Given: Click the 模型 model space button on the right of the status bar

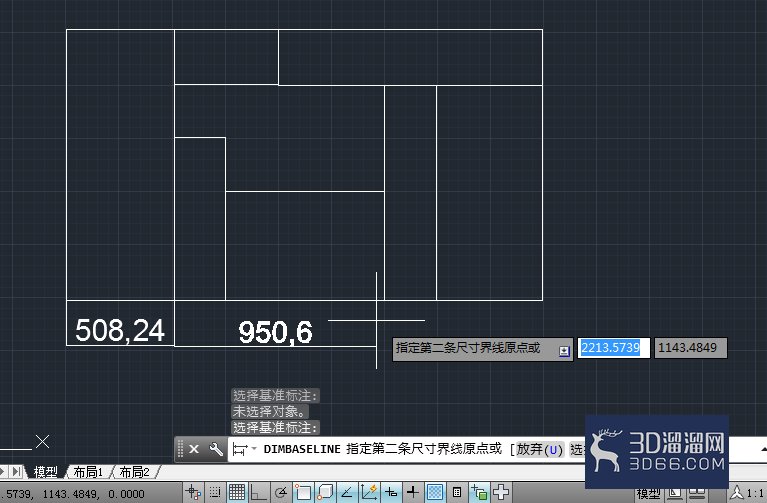Looking at the screenshot, I should (648, 494).
